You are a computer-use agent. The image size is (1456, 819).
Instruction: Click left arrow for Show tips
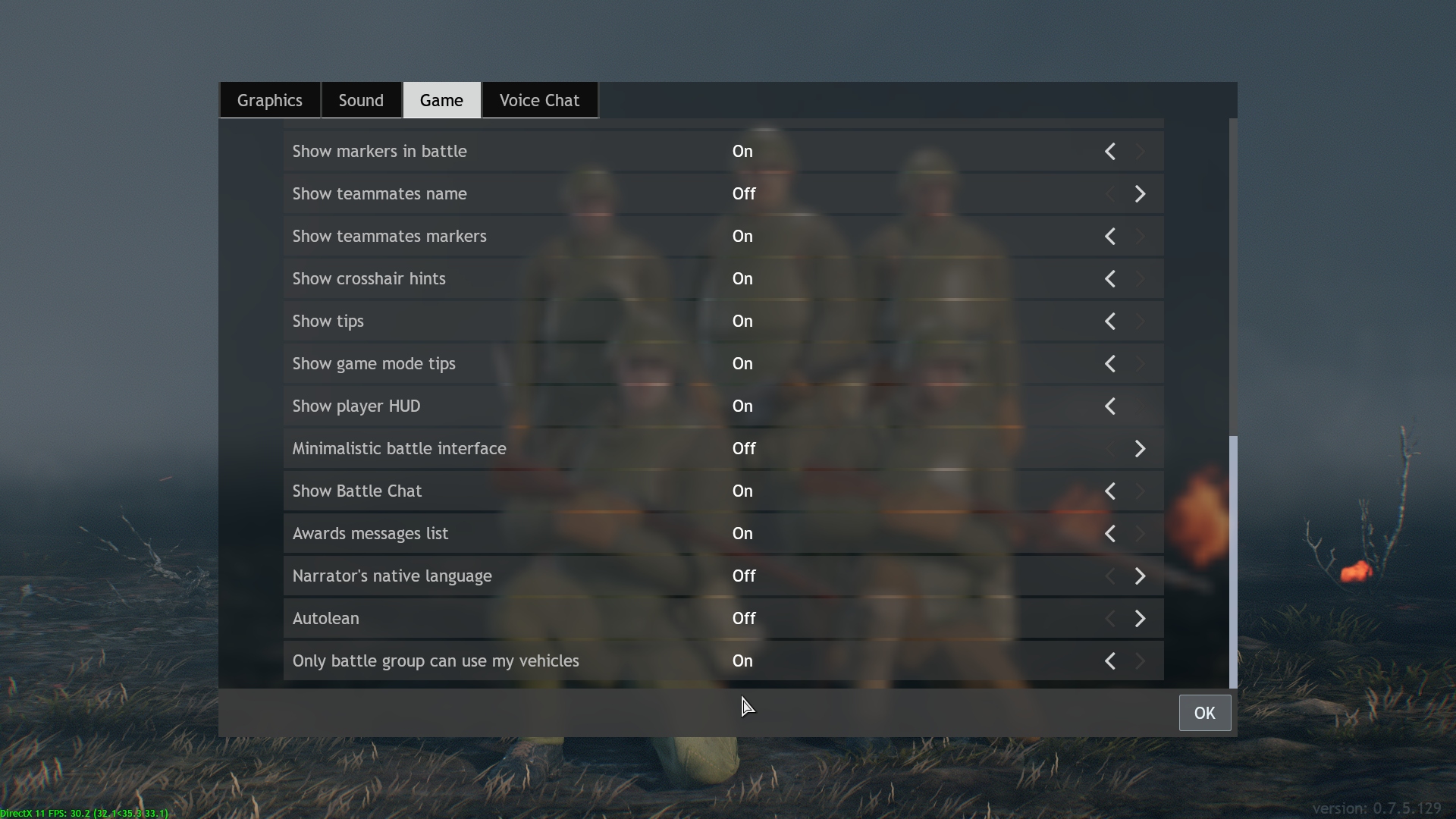pyautogui.click(x=1109, y=322)
